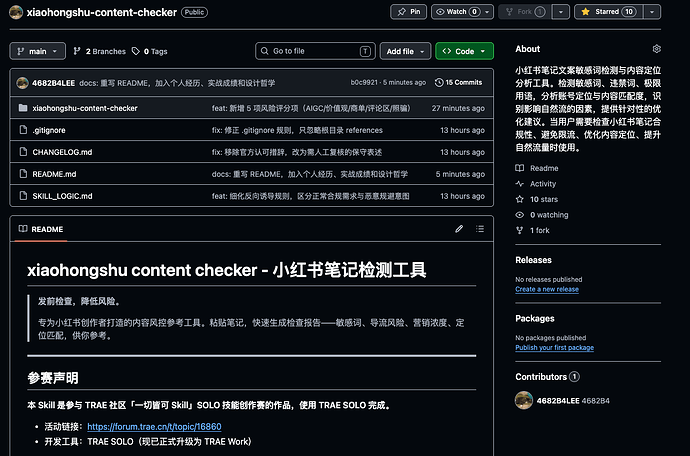This screenshot has height=456, width=690.
Task: Edit the README with pencil icon
Action: [x=459, y=229]
